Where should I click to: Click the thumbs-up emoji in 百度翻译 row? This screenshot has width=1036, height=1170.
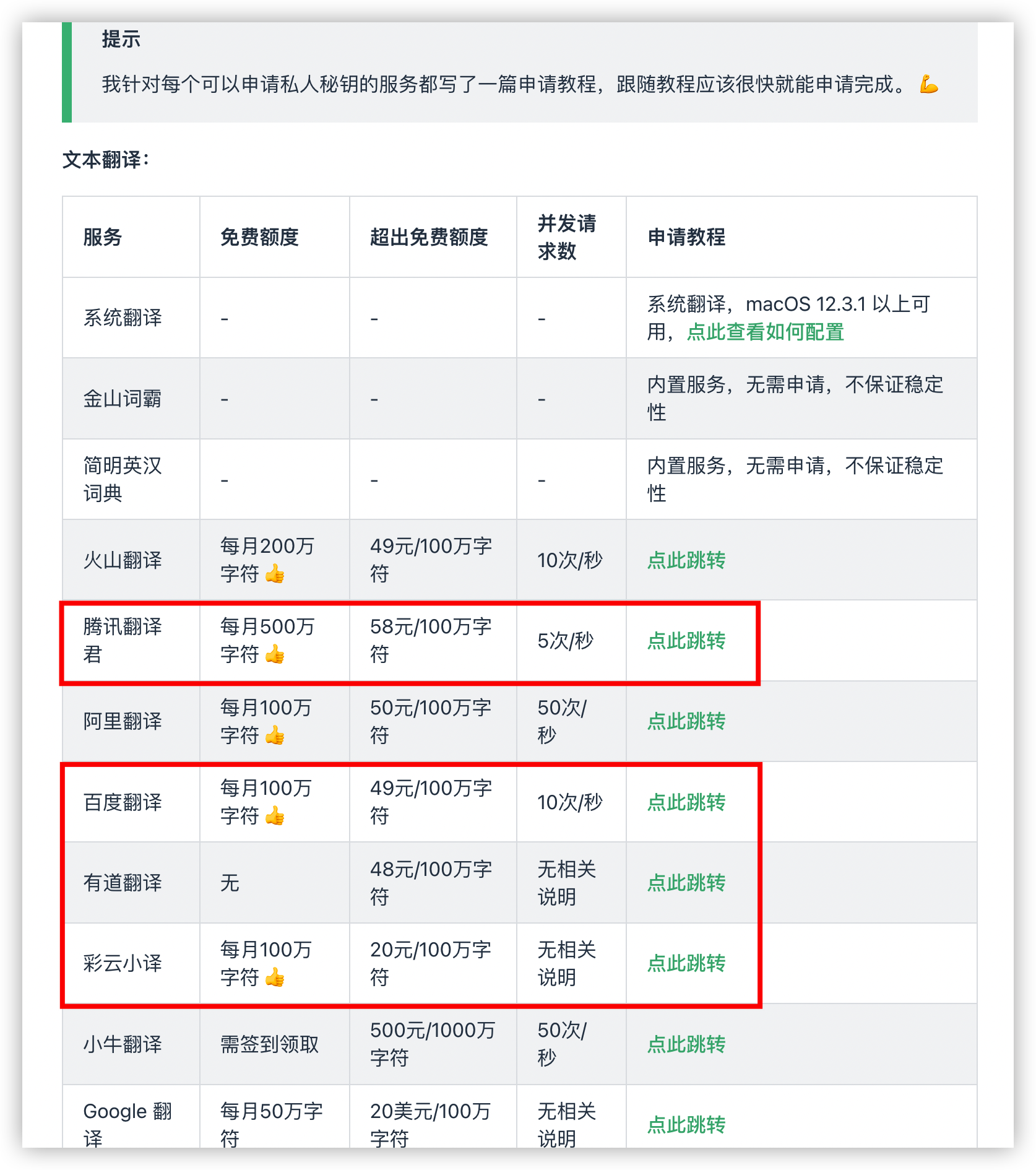275,816
